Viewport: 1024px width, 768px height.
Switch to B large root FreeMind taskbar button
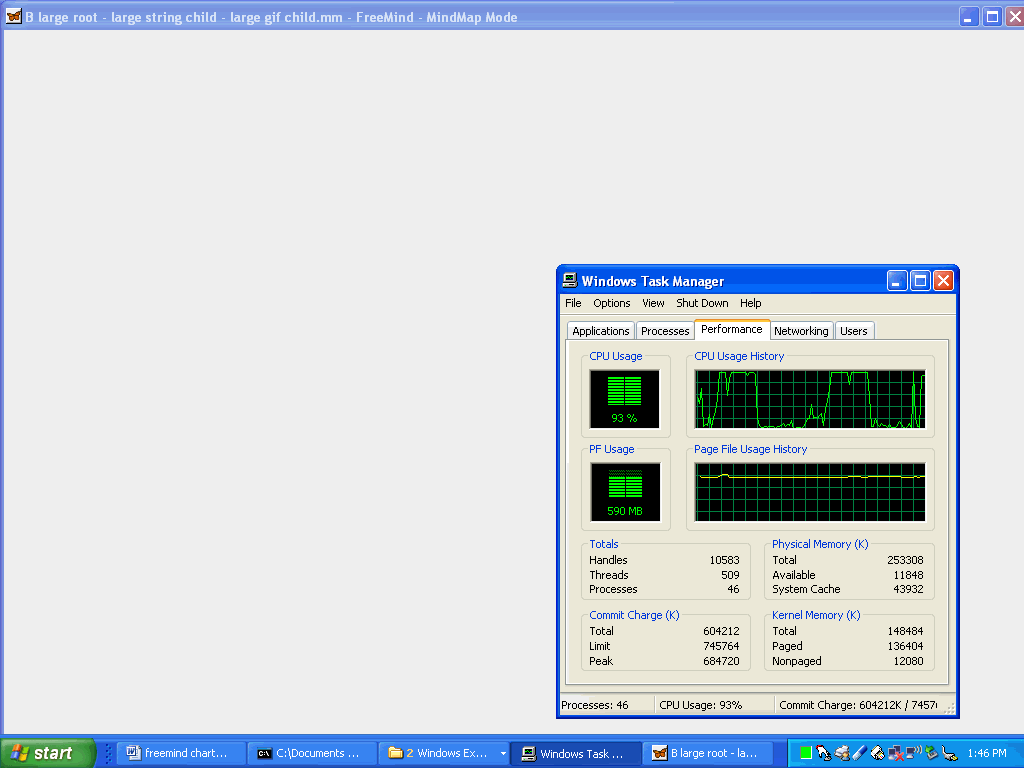click(707, 753)
